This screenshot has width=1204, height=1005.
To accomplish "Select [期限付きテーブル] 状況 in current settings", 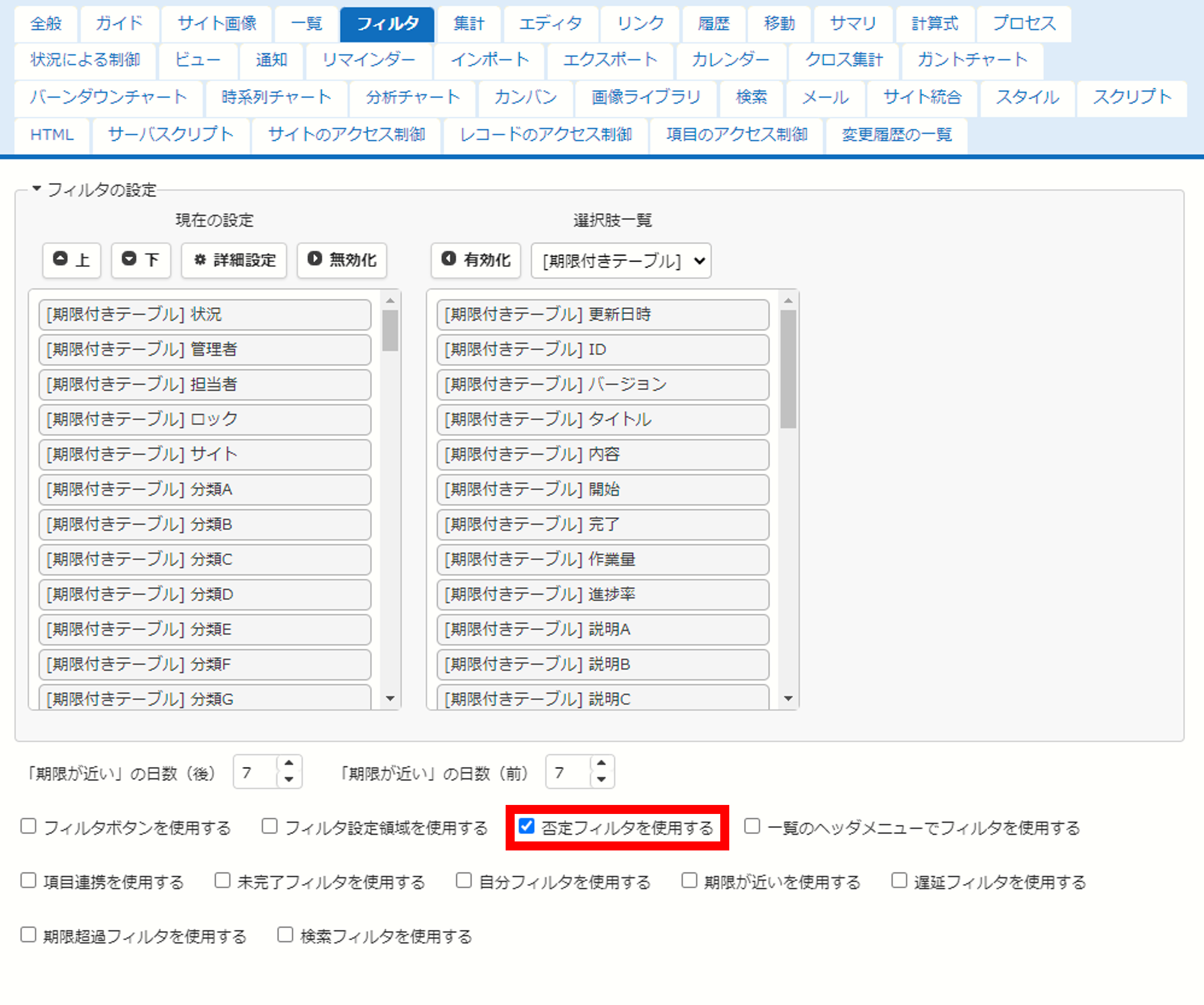I will click(205, 315).
